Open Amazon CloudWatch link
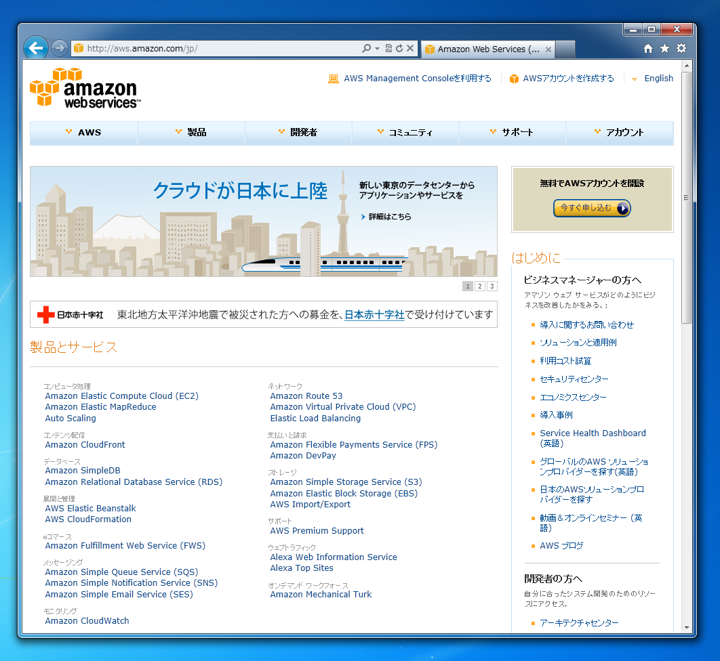 click(x=87, y=621)
